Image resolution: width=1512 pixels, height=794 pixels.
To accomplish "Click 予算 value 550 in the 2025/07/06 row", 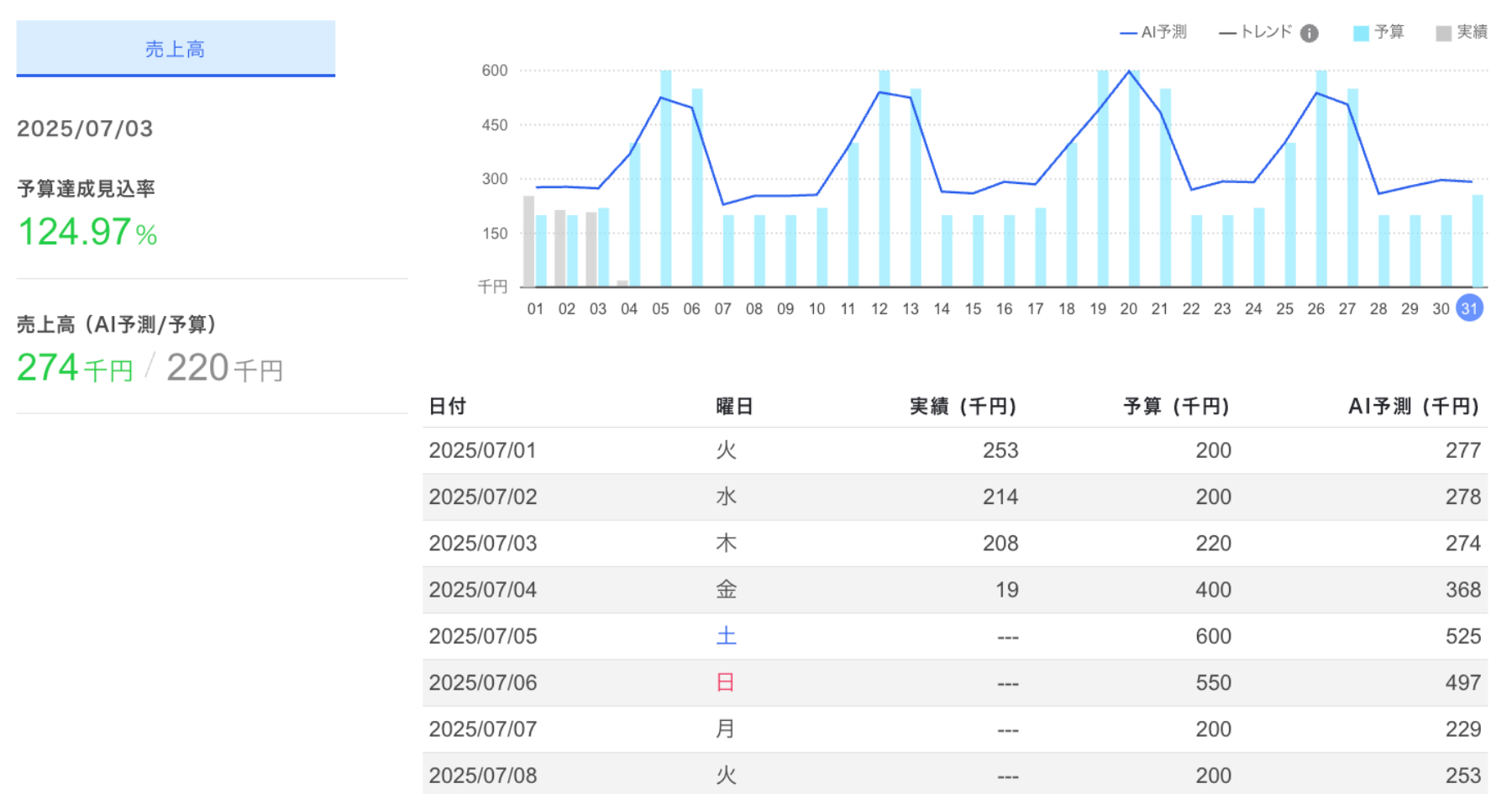I will click(x=1214, y=682).
